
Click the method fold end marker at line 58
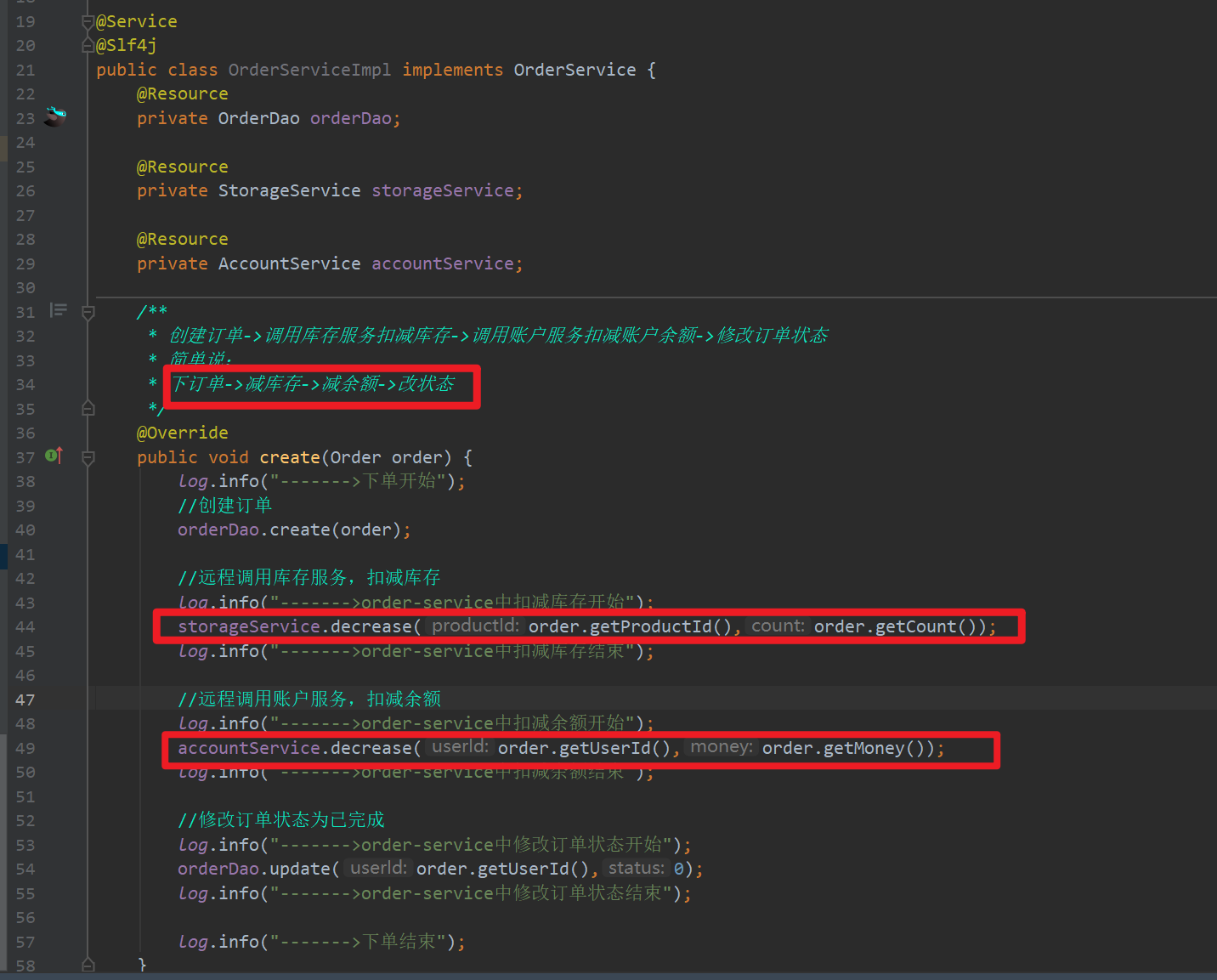coord(88,965)
